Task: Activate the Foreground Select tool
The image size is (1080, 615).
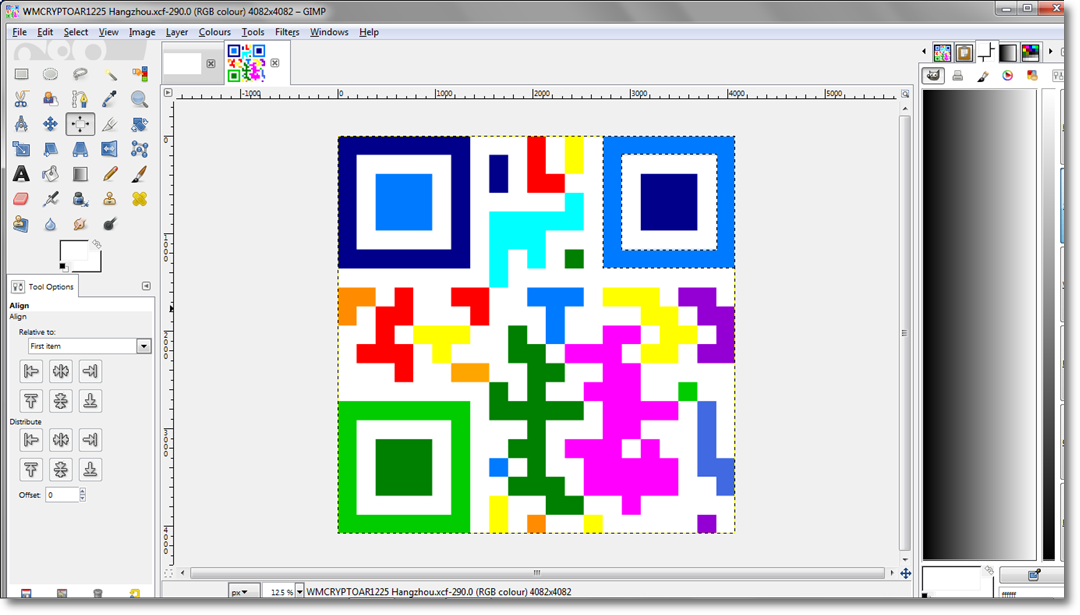Action: pyautogui.click(x=50, y=99)
